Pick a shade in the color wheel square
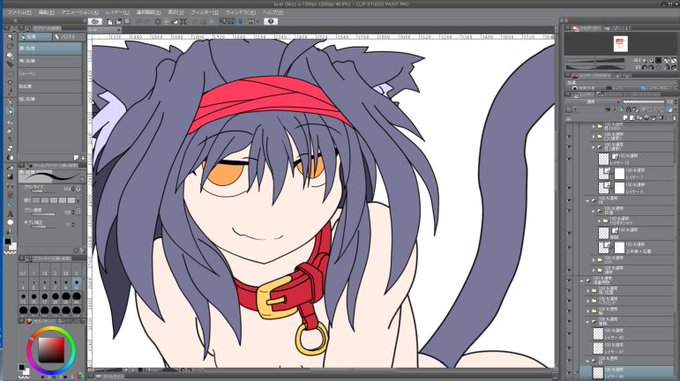The image size is (680, 381). pyautogui.click(x=51, y=350)
